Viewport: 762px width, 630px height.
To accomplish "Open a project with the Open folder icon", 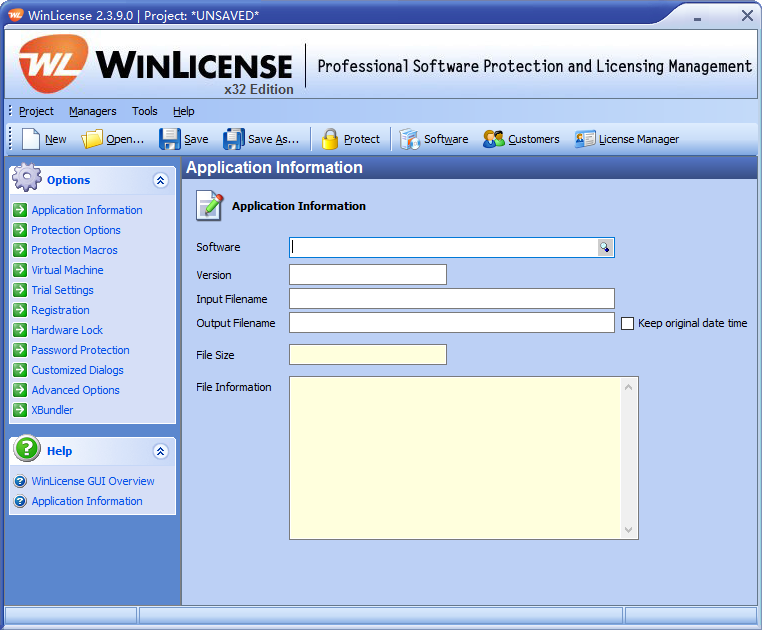I will point(93,139).
